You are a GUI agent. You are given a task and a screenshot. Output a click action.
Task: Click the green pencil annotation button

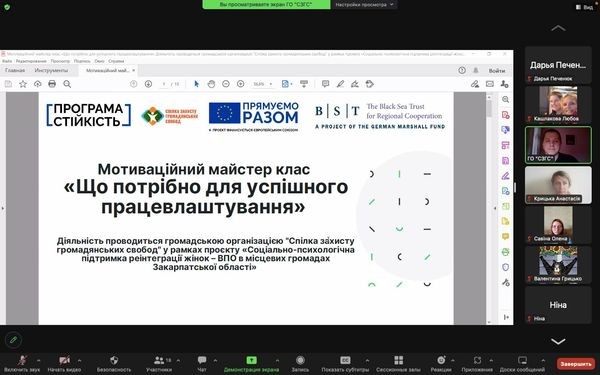(13, 340)
